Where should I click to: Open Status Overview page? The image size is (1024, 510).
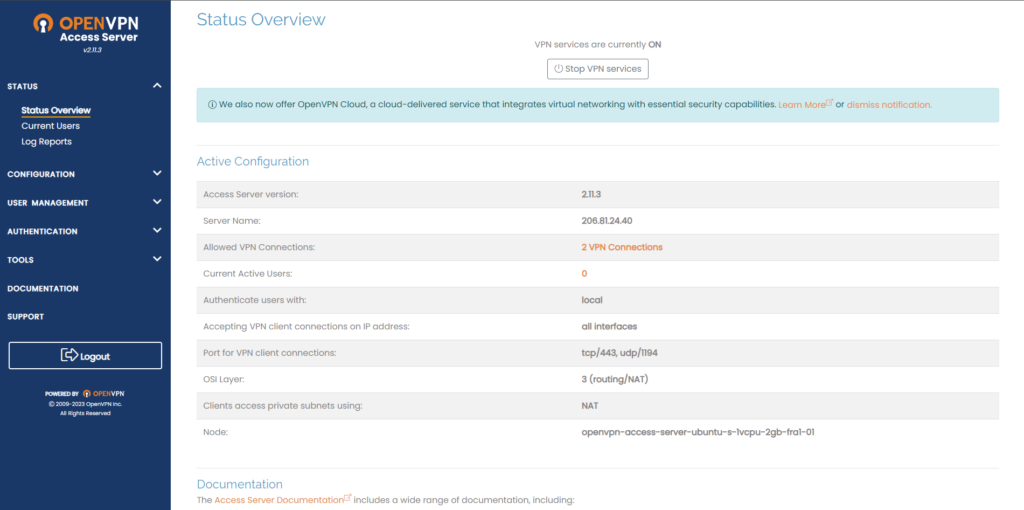(x=56, y=110)
